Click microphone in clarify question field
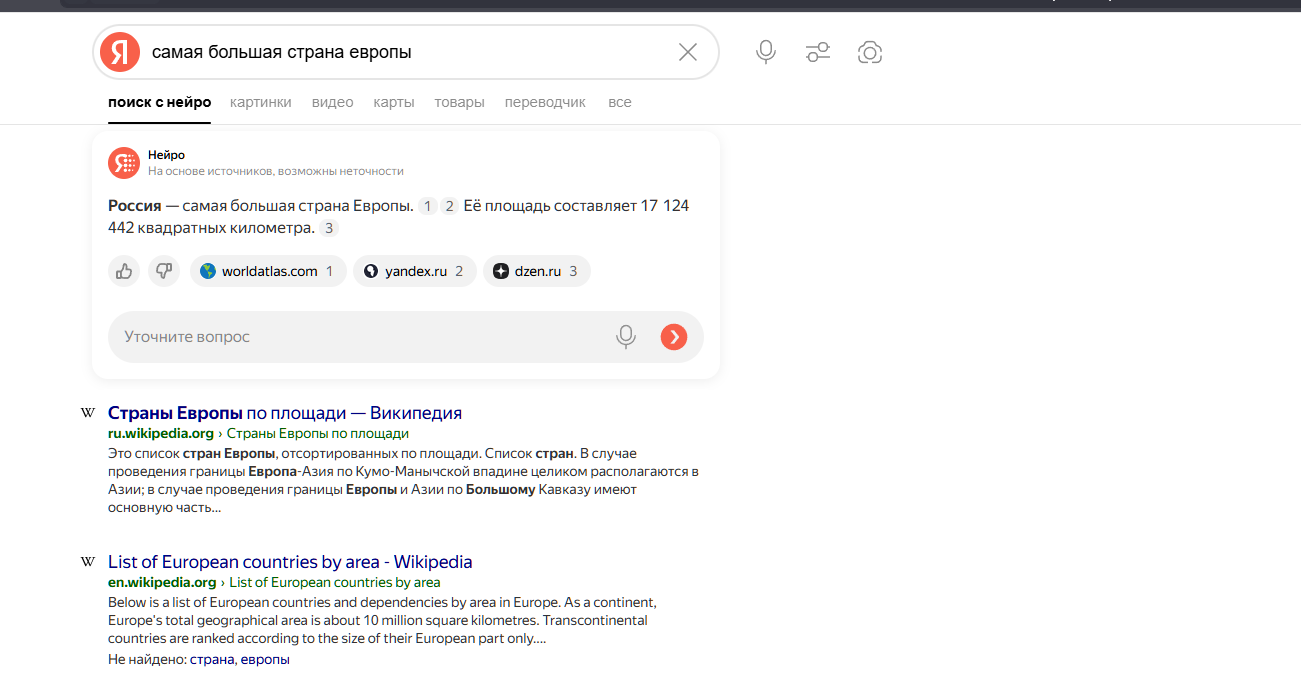1301x684 pixels. [x=626, y=337]
